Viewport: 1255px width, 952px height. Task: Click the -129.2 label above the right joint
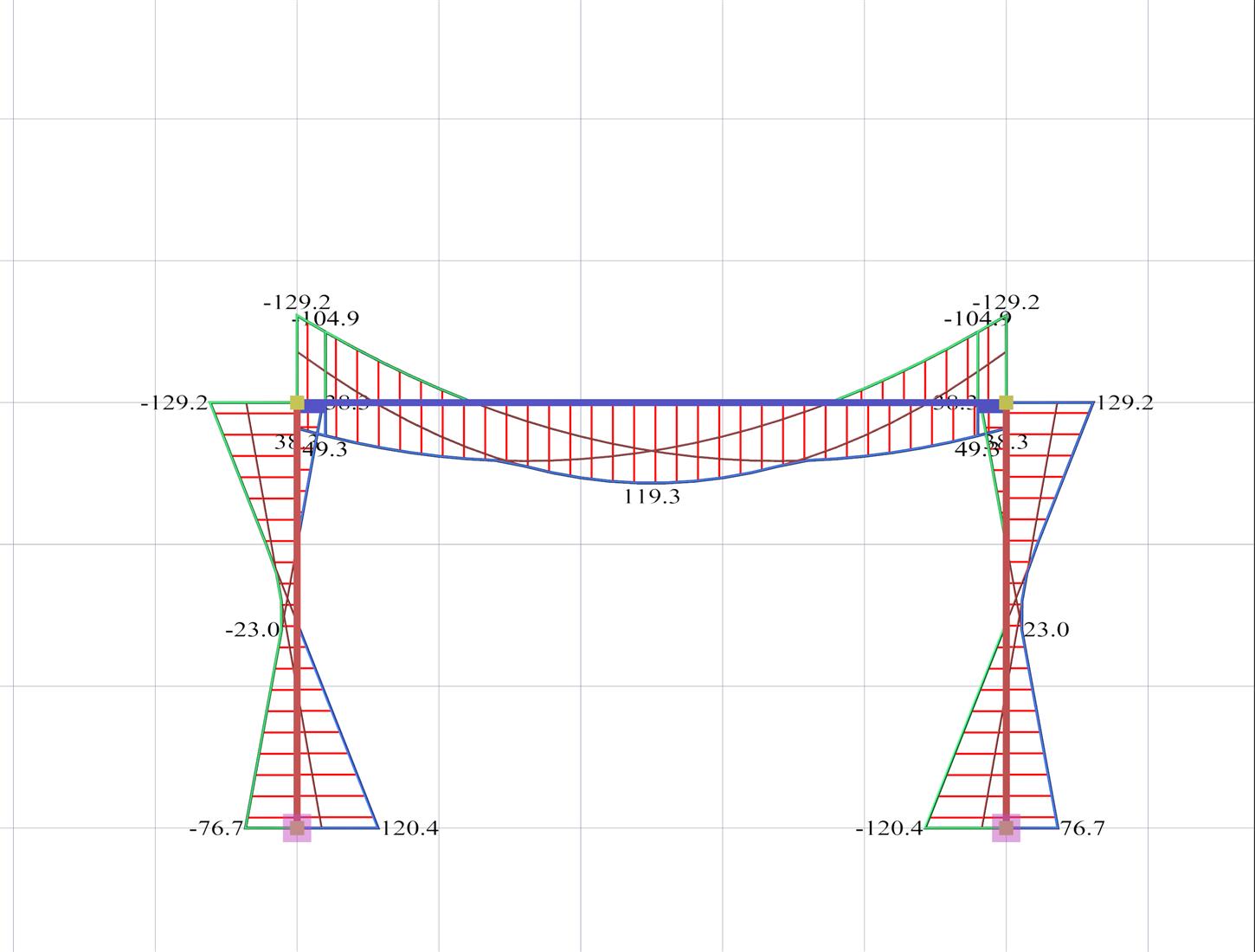click(x=1007, y=302)
